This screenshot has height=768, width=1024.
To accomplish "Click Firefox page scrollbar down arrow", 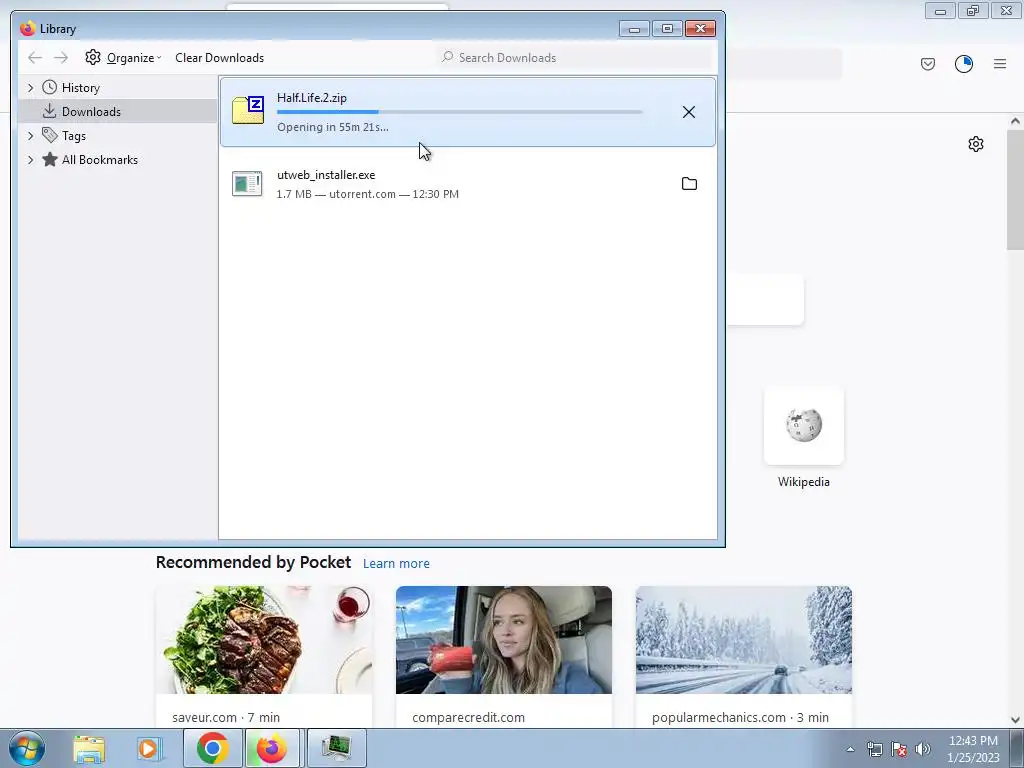I will (1015, 720).
